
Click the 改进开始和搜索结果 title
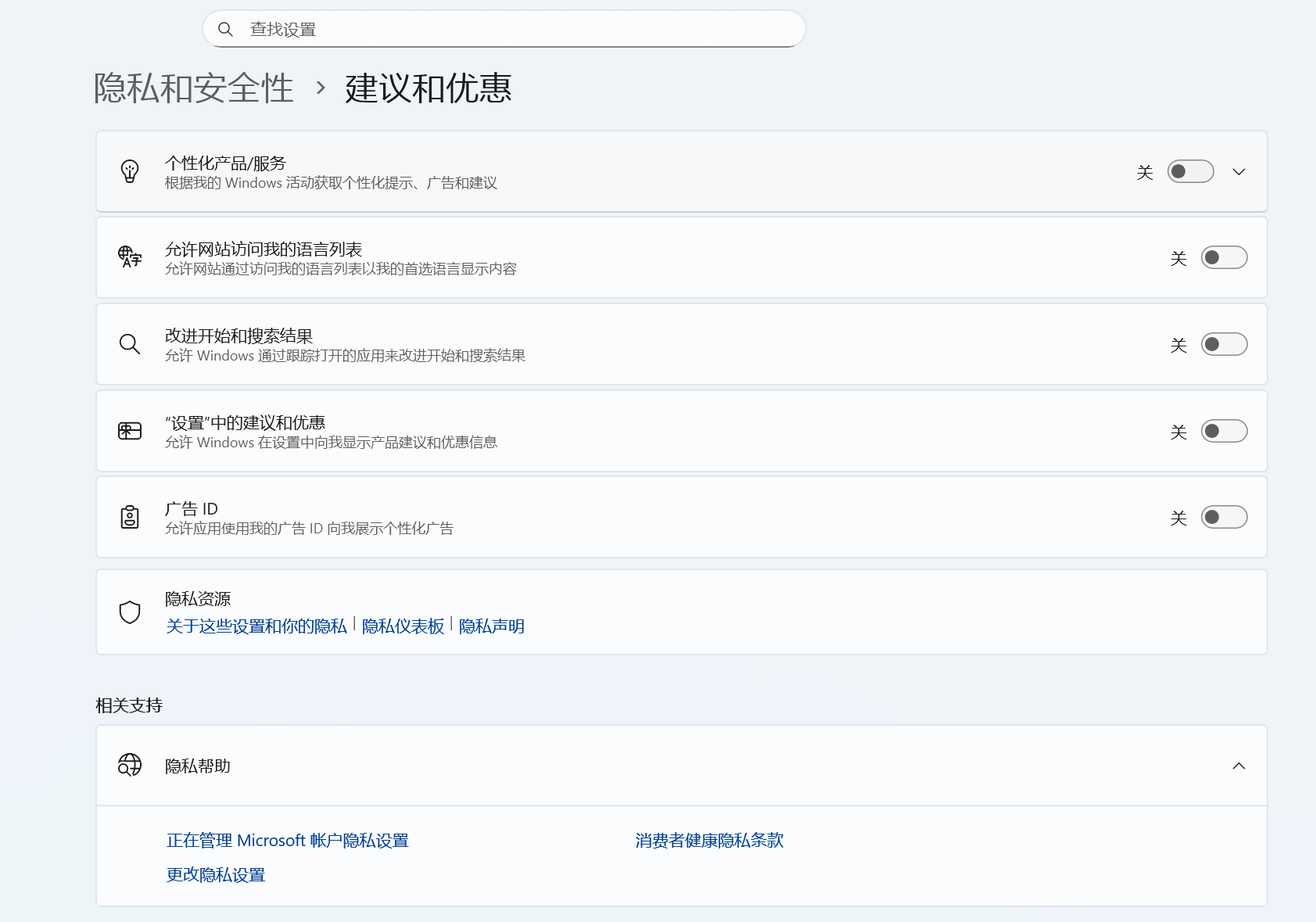click(x=238, y=336)
